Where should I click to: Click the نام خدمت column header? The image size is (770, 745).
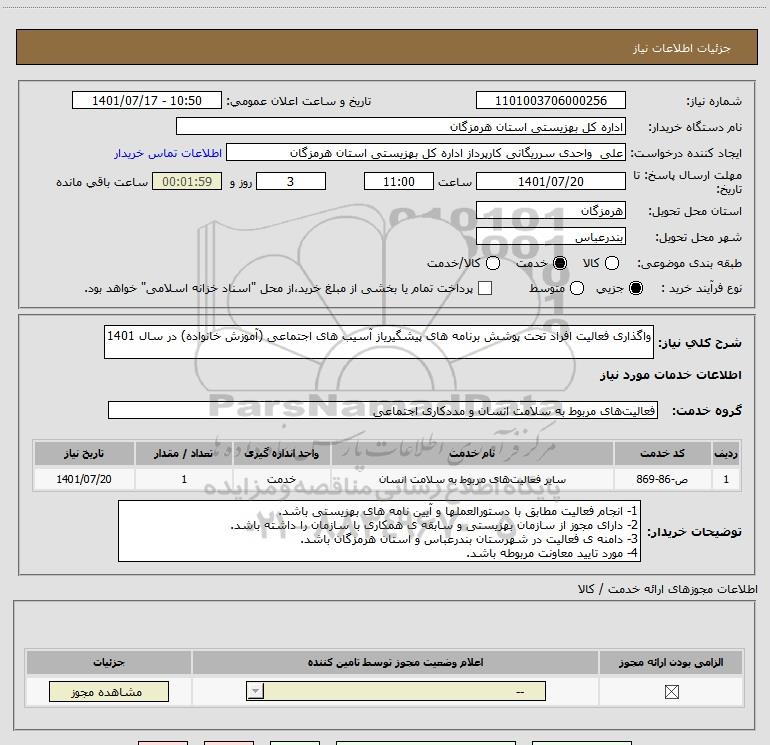[472, 453]
